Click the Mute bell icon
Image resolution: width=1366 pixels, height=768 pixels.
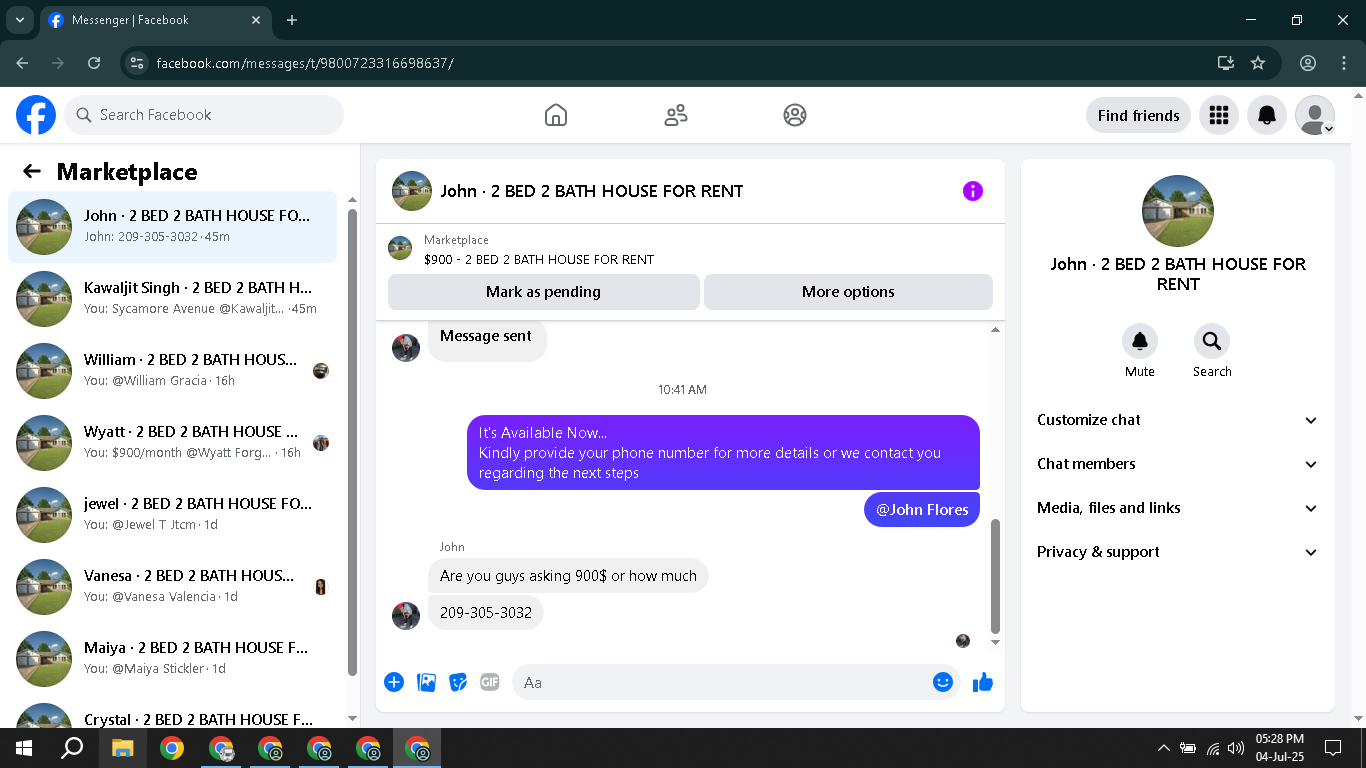pos(1140,342)
